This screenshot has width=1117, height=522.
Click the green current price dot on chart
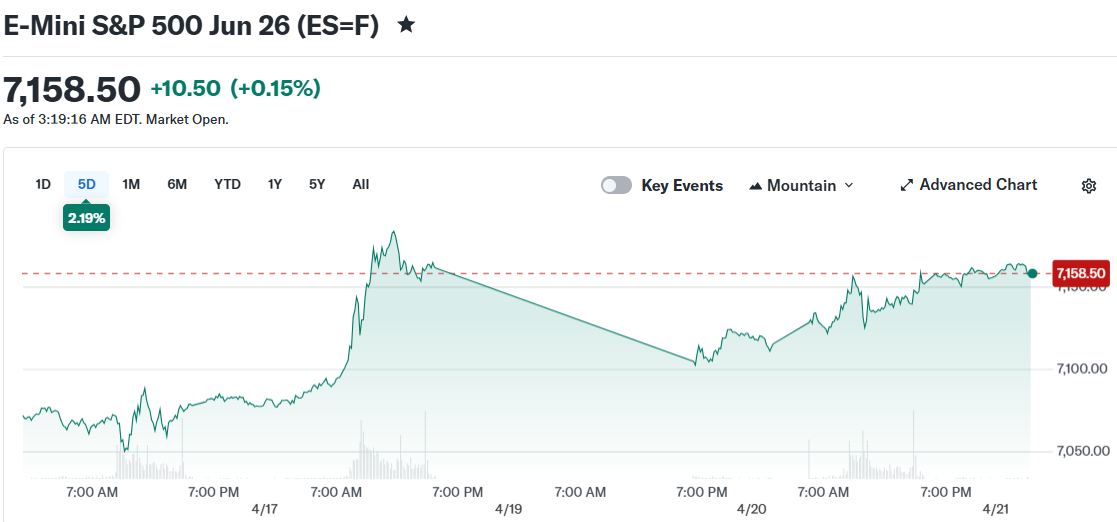[x=1032, y=273]
